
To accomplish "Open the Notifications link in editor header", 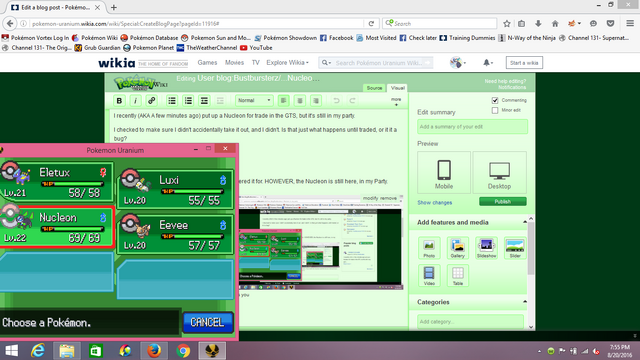I will (512, 87).
